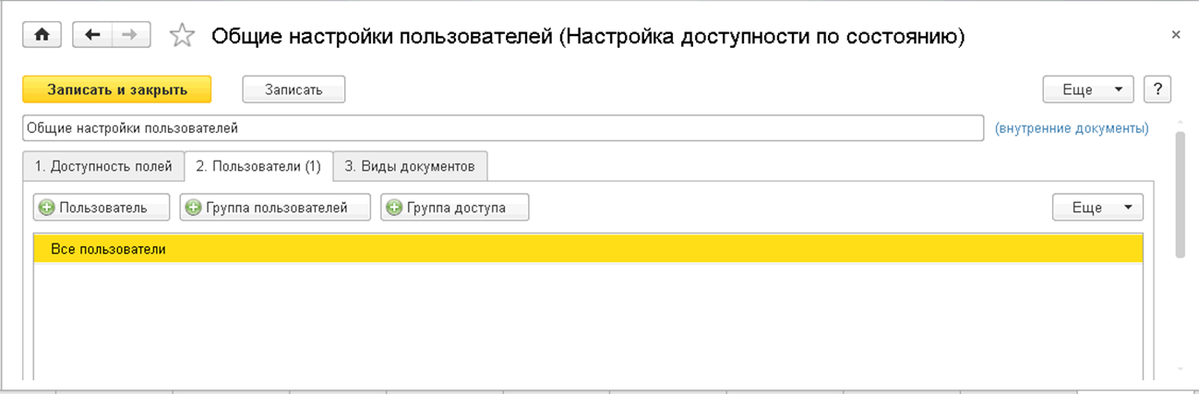
Task: Close the form with the X icon
Action: coord(1176,35)
